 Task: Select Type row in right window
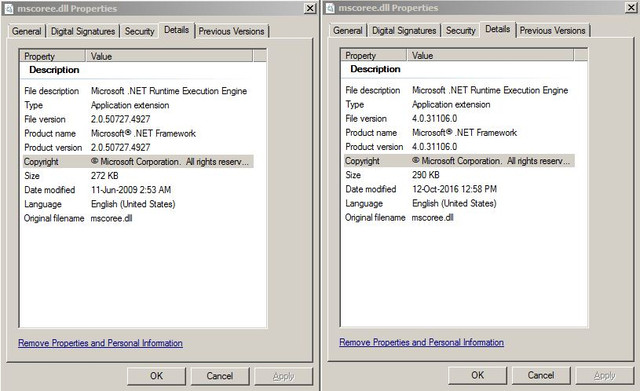click(459, 104)
